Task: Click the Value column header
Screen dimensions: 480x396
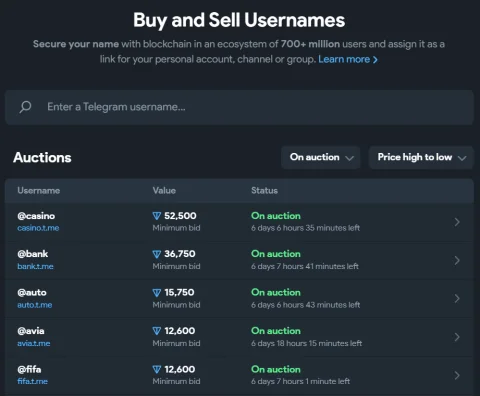Action: 164,191
